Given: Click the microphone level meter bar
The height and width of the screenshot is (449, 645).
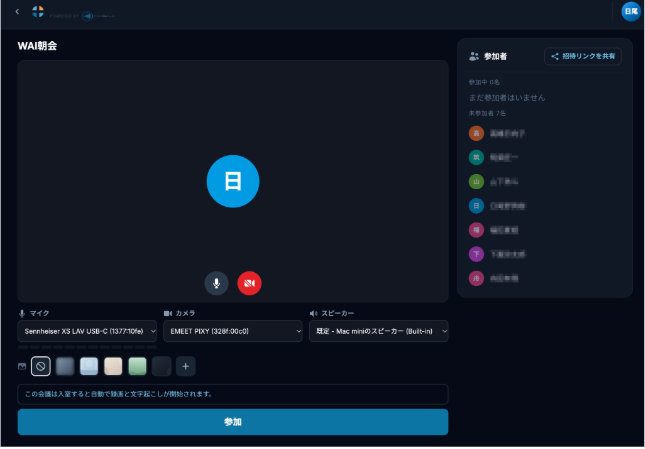Looking at the screenshot, I should [87, 347].
